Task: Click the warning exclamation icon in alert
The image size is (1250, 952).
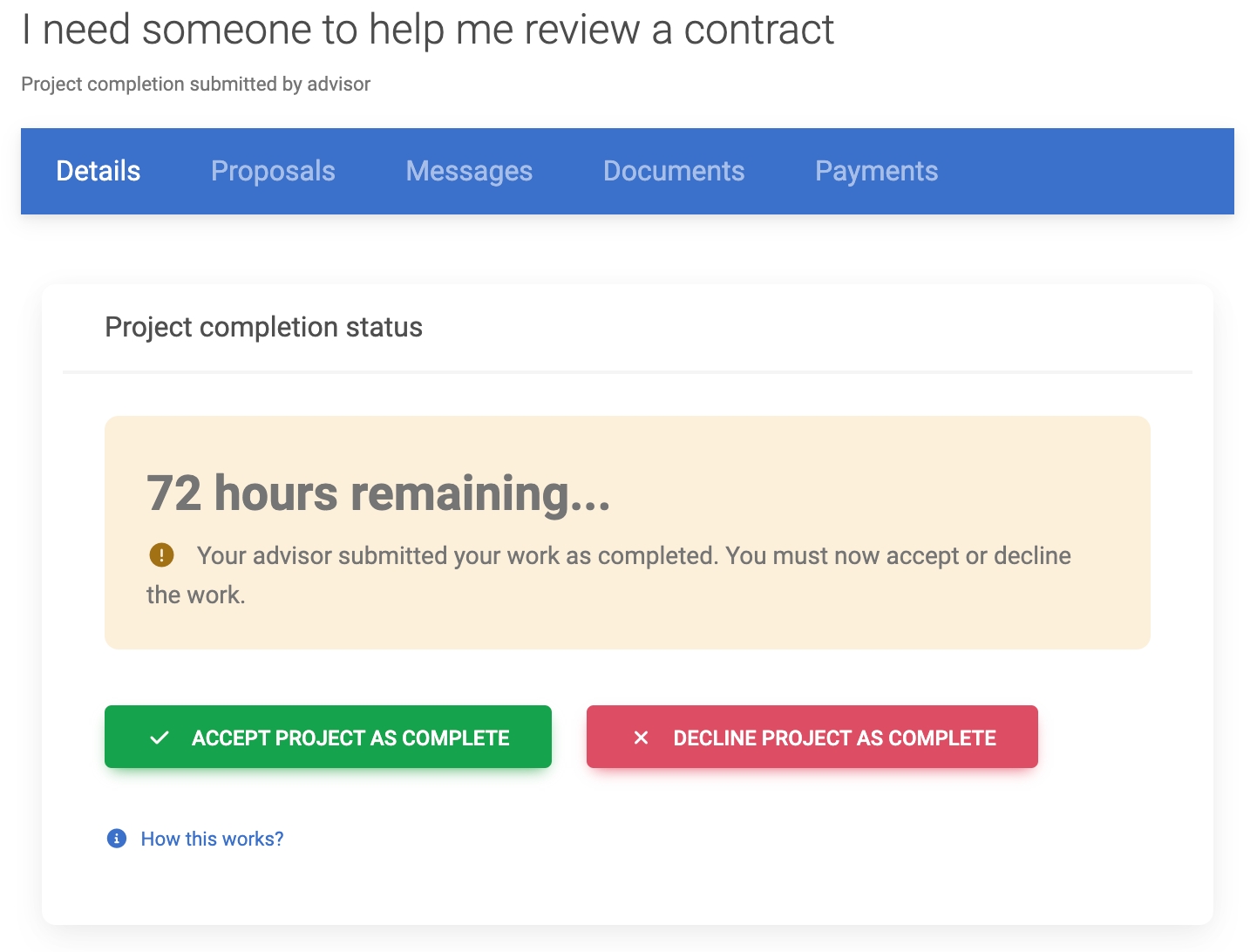Action: (161, 554)
